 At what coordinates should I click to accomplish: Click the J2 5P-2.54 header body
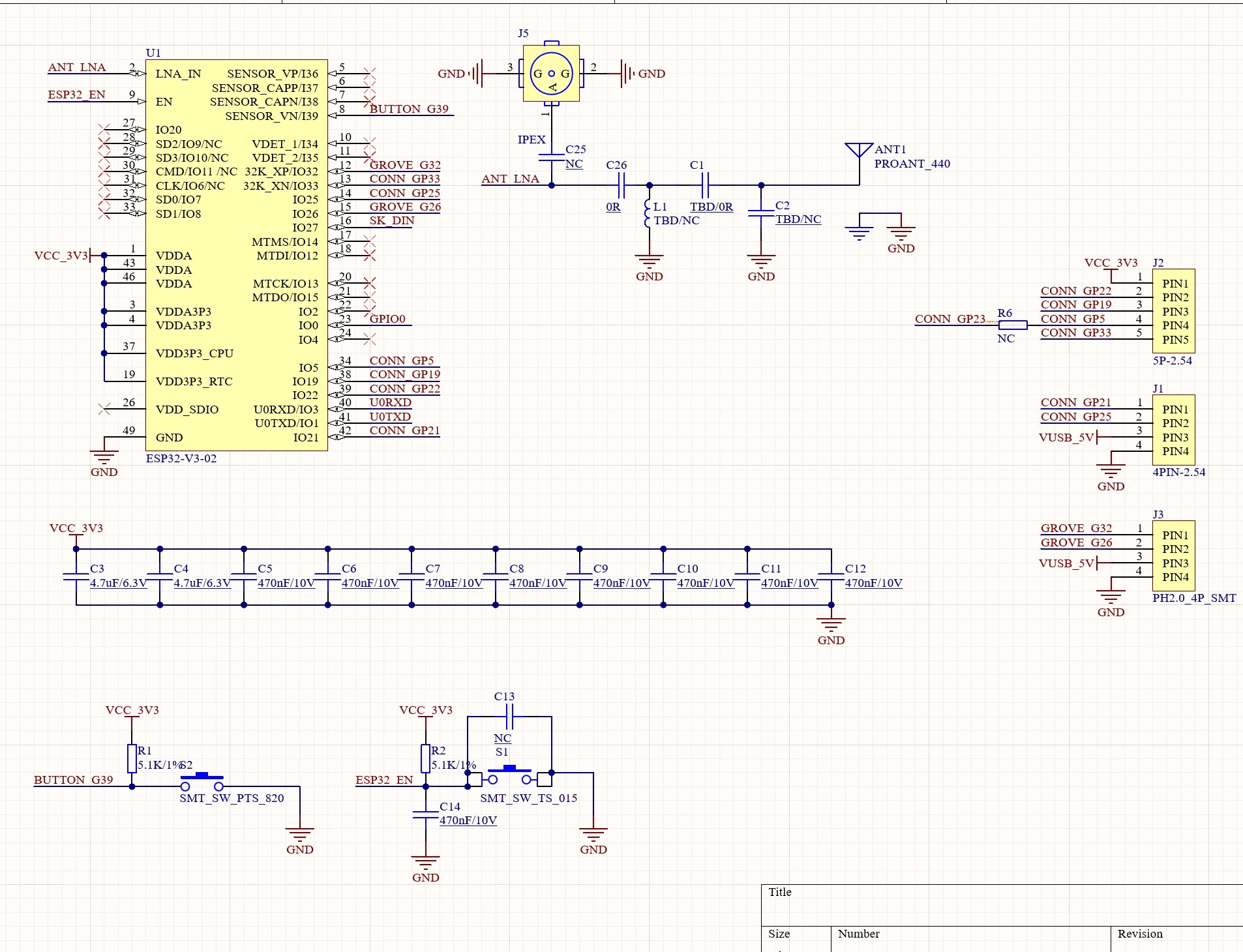point(1174,311)
